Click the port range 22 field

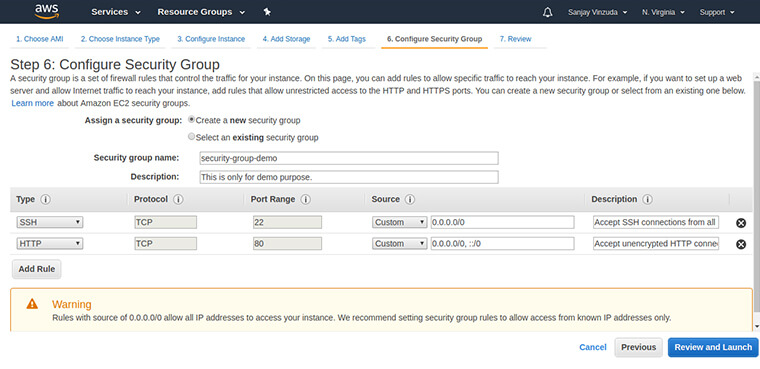point(287,222)
